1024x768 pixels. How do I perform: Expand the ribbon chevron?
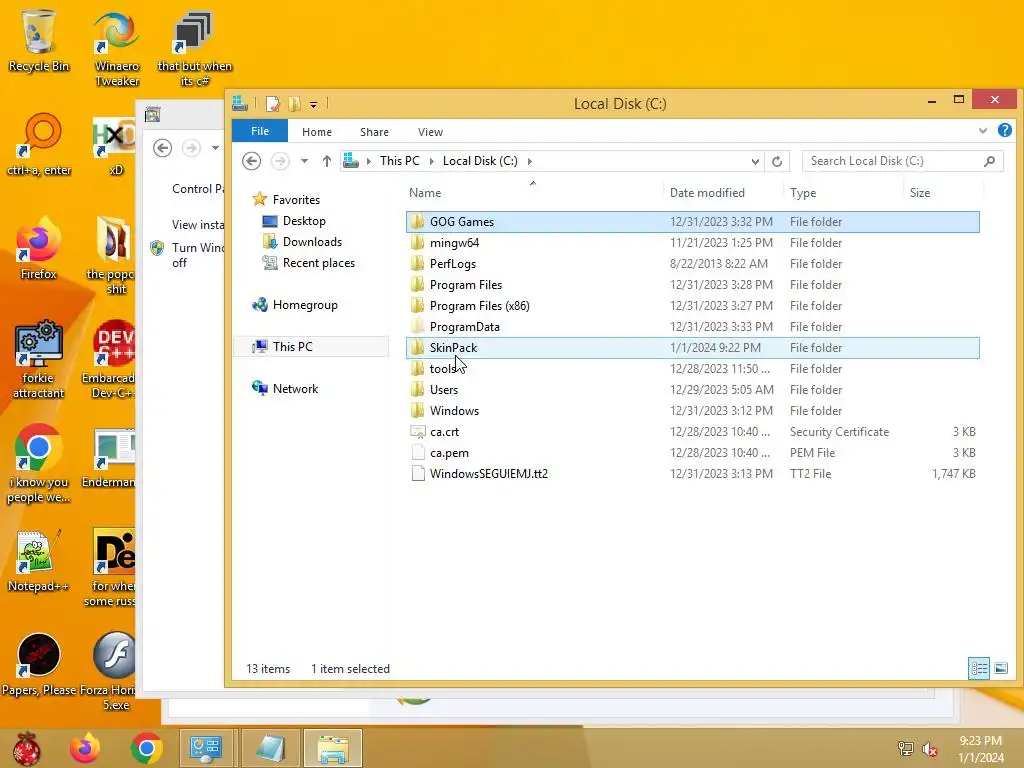982,131
